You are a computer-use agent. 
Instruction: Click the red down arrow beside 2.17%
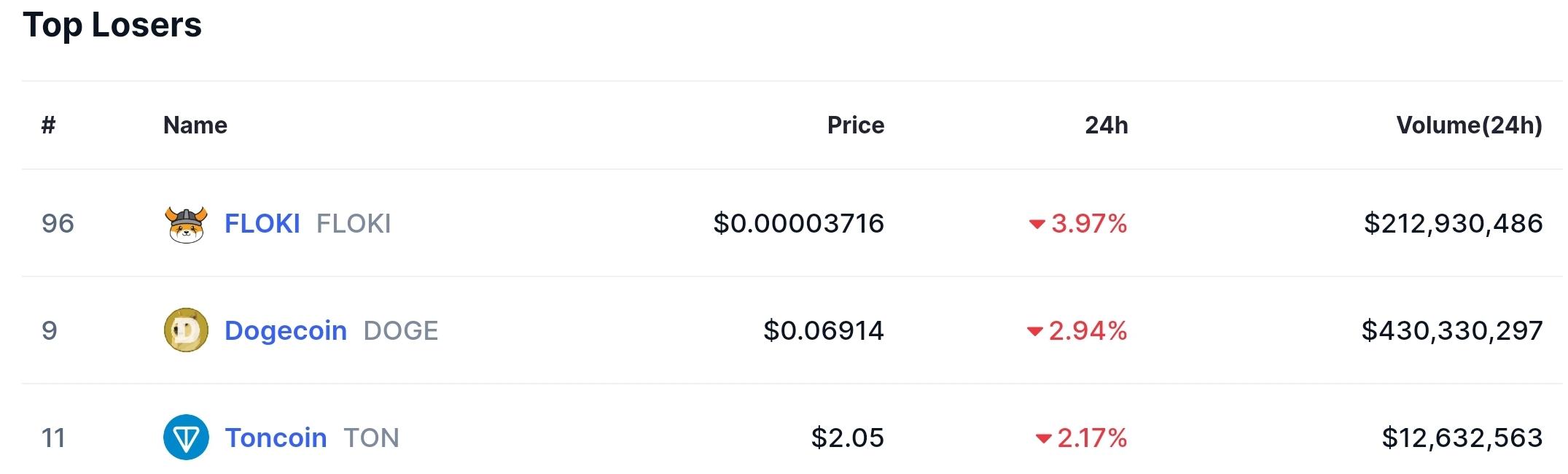(x=1043, y=439)
